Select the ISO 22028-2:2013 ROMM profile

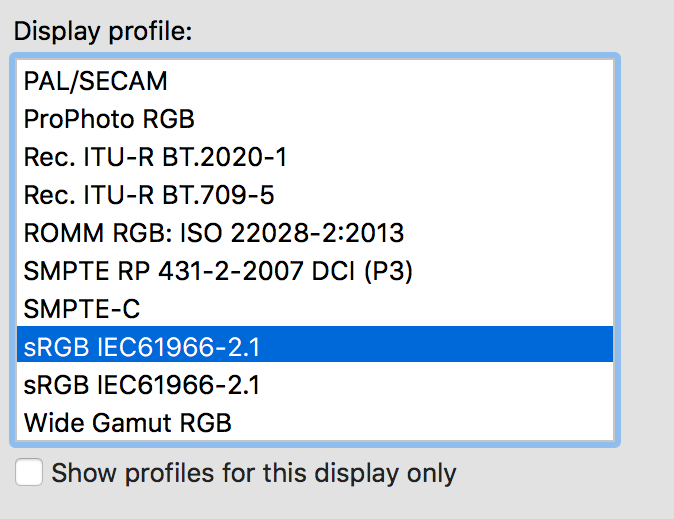tap(214, 233)
